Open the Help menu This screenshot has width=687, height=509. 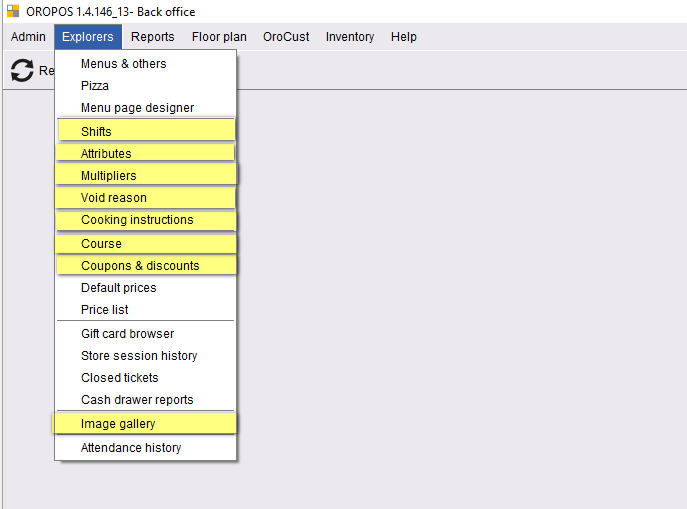click(x=404, y=37)
